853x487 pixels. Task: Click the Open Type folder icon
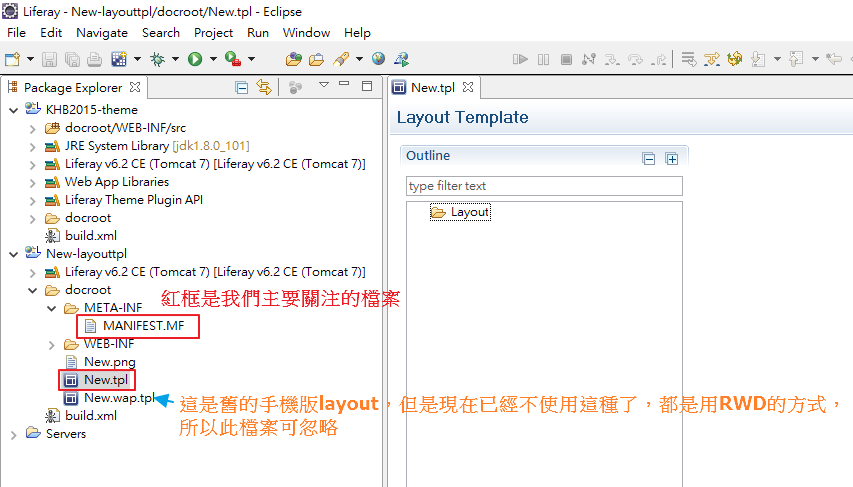tap(294, 59)
